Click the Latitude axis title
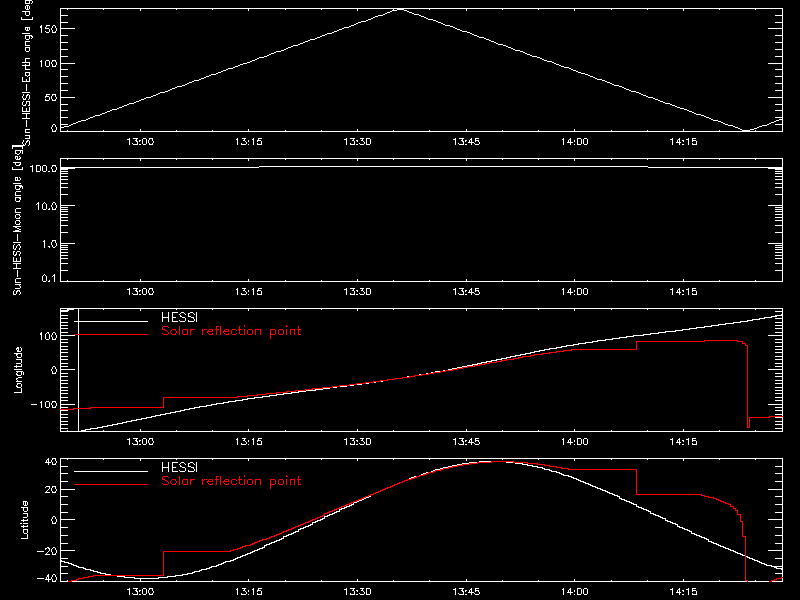The width and height of the screenshot is (800, 600). [24, 520]
